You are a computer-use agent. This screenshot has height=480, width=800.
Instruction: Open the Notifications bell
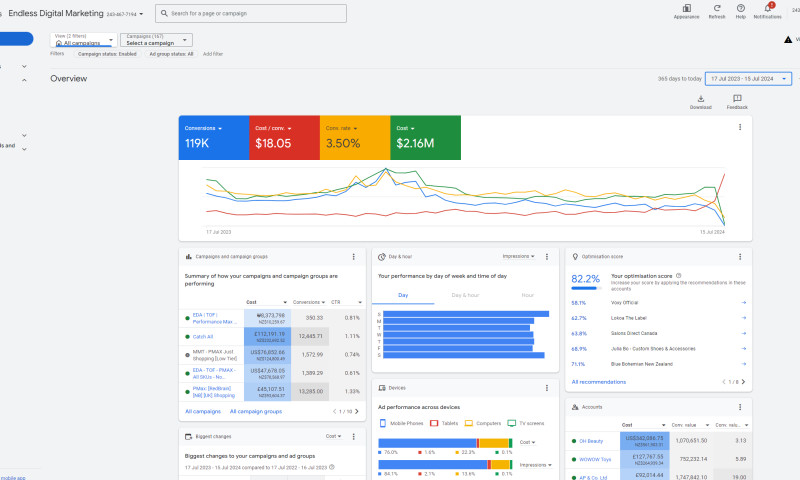pyautogui.click(x=767, y=10)
